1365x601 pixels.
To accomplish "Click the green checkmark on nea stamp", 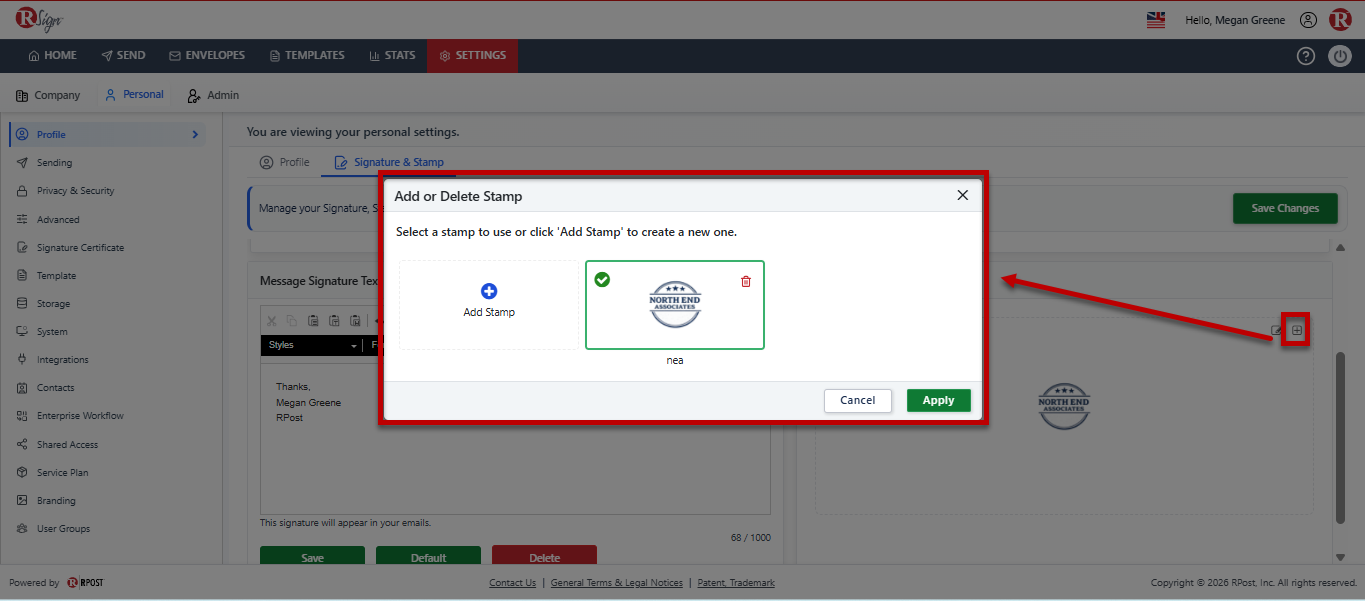I will [x=602, y=280].
